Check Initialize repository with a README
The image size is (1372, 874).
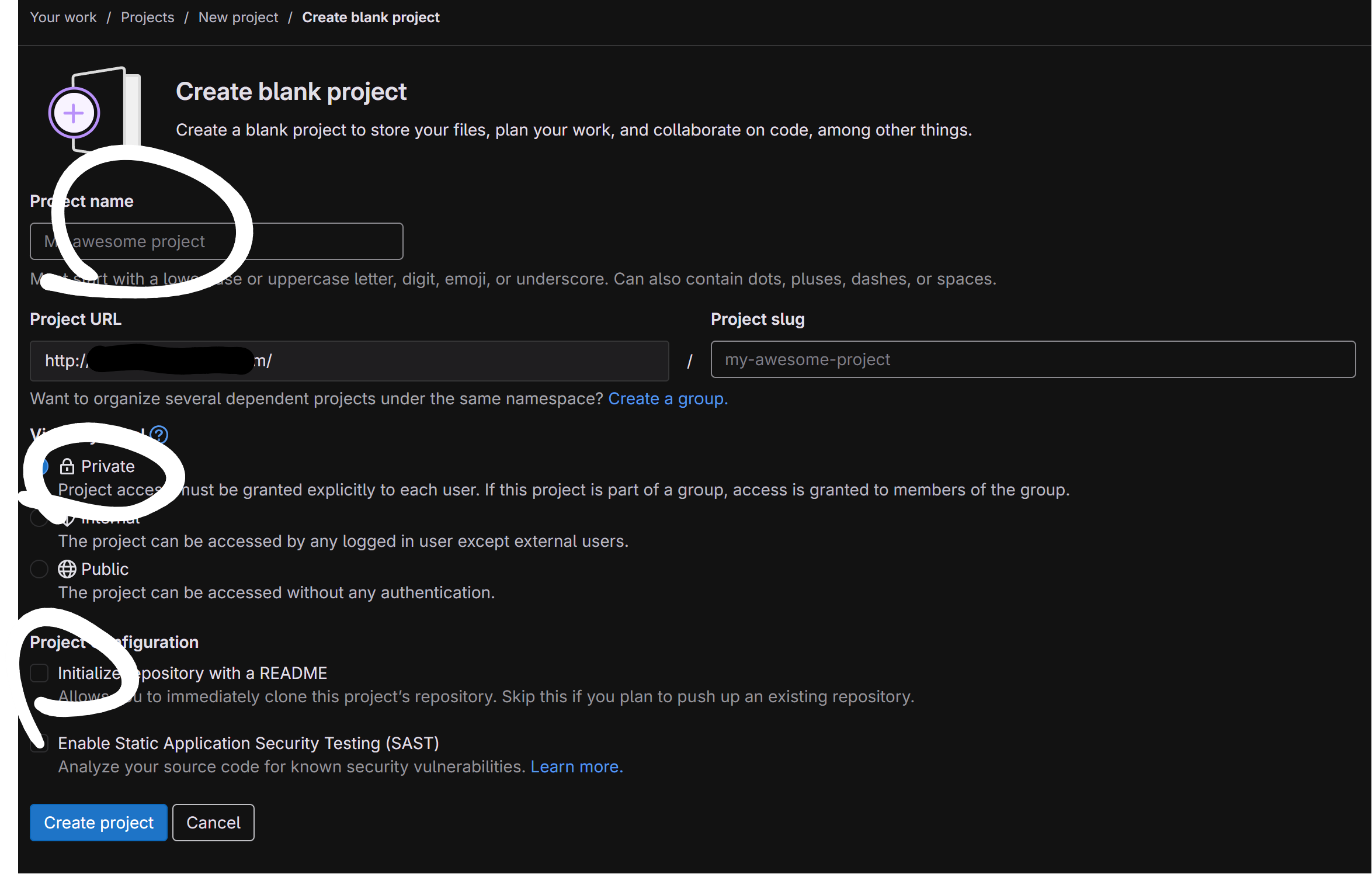[x=39, y=673]
